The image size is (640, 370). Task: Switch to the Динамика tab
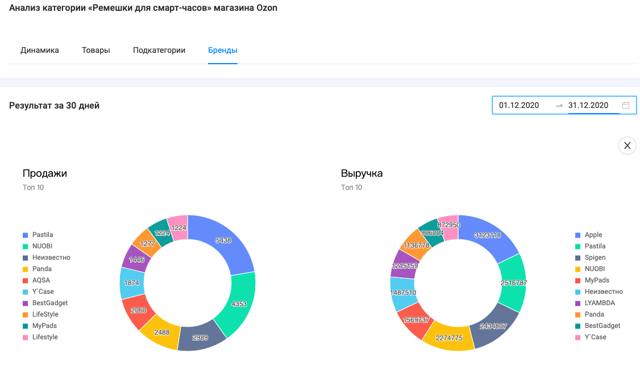pos(40,50)
